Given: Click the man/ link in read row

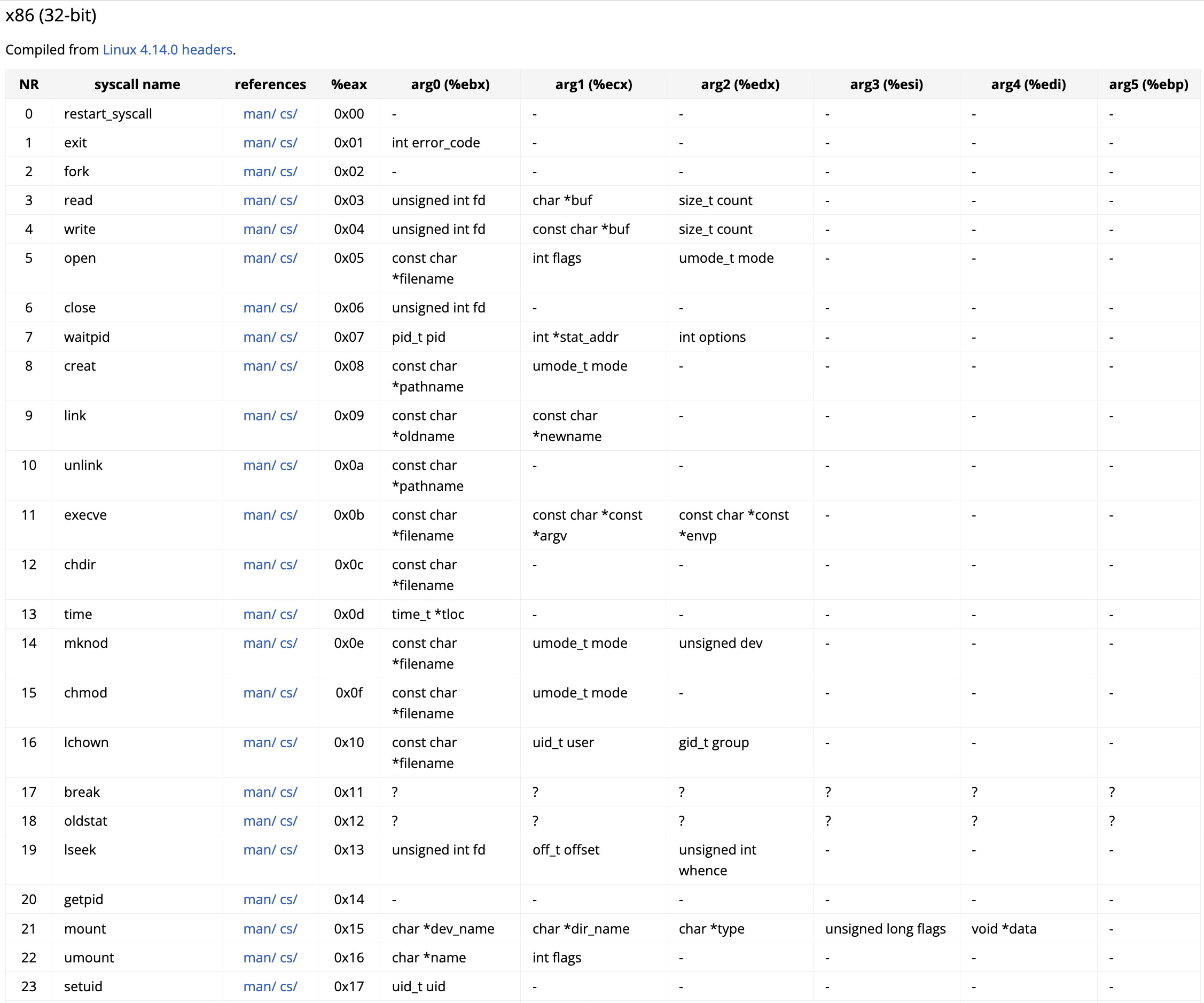Looking at the screenshot, I should point(259,201).
